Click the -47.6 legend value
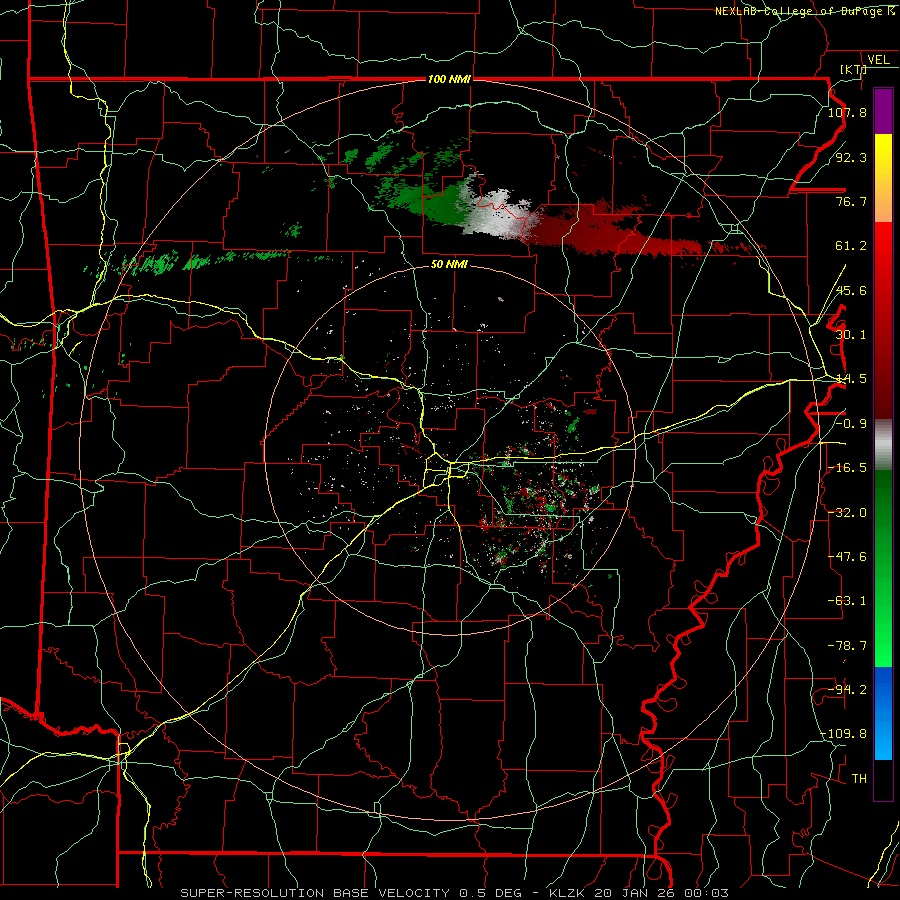 click(847, 557)
